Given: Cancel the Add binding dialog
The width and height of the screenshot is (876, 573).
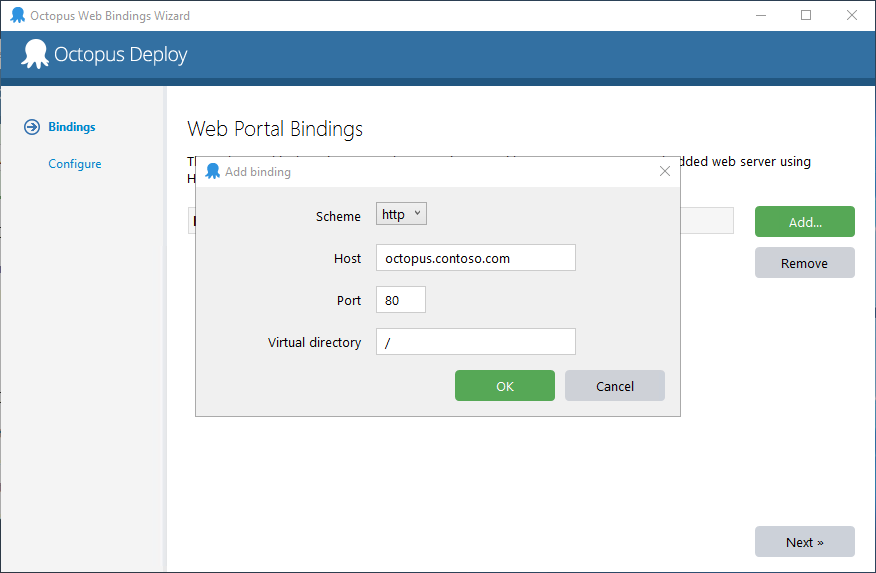Looking at the screenshot, I should [615, 385].
